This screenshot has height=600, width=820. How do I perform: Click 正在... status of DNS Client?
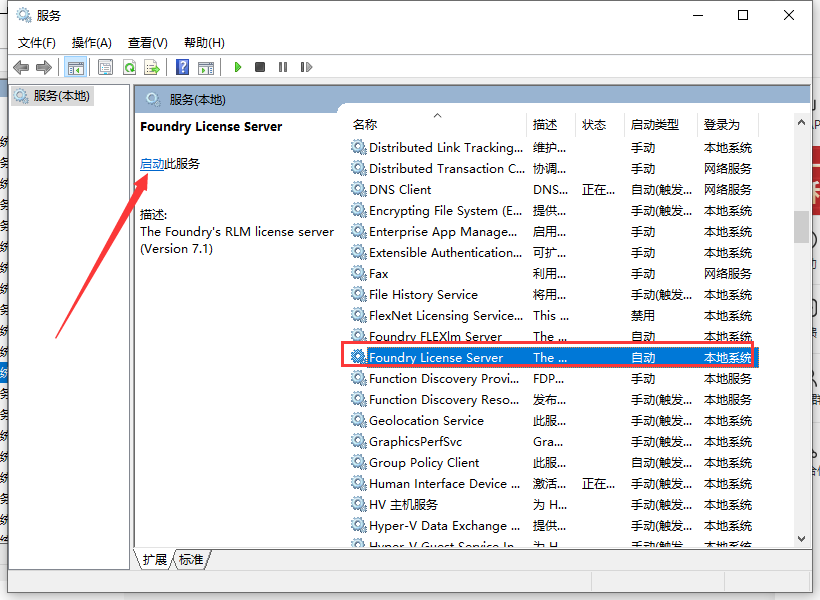pos(598,189)
